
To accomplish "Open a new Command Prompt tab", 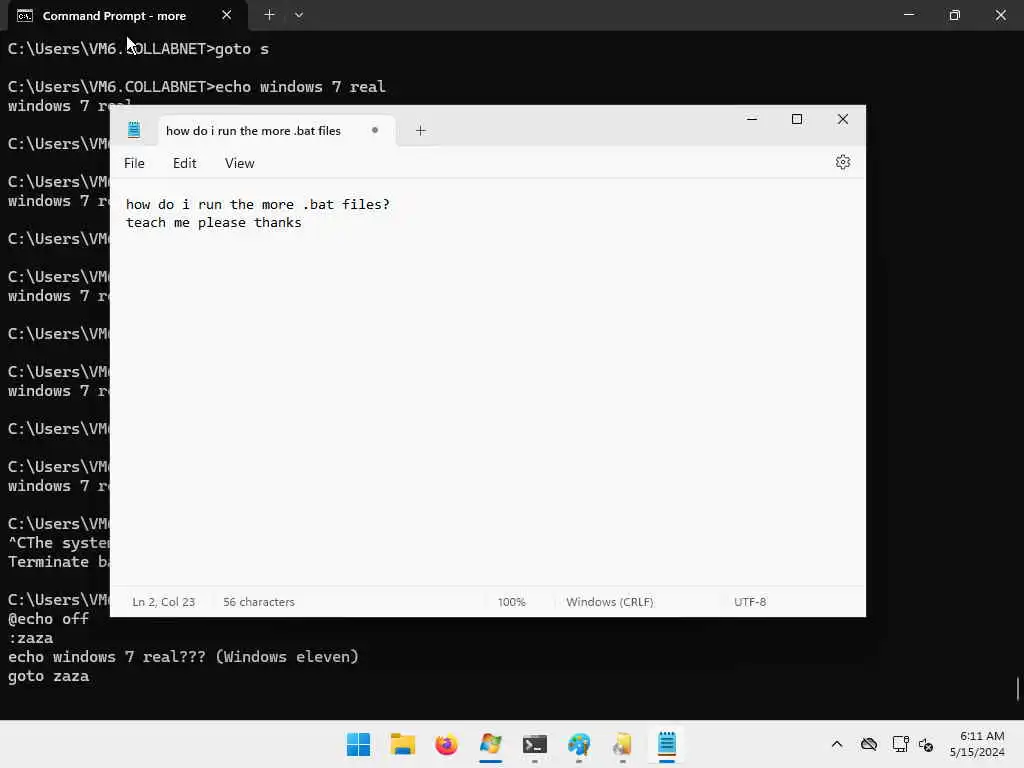I will pyautogui.click(x=269, y=14).
